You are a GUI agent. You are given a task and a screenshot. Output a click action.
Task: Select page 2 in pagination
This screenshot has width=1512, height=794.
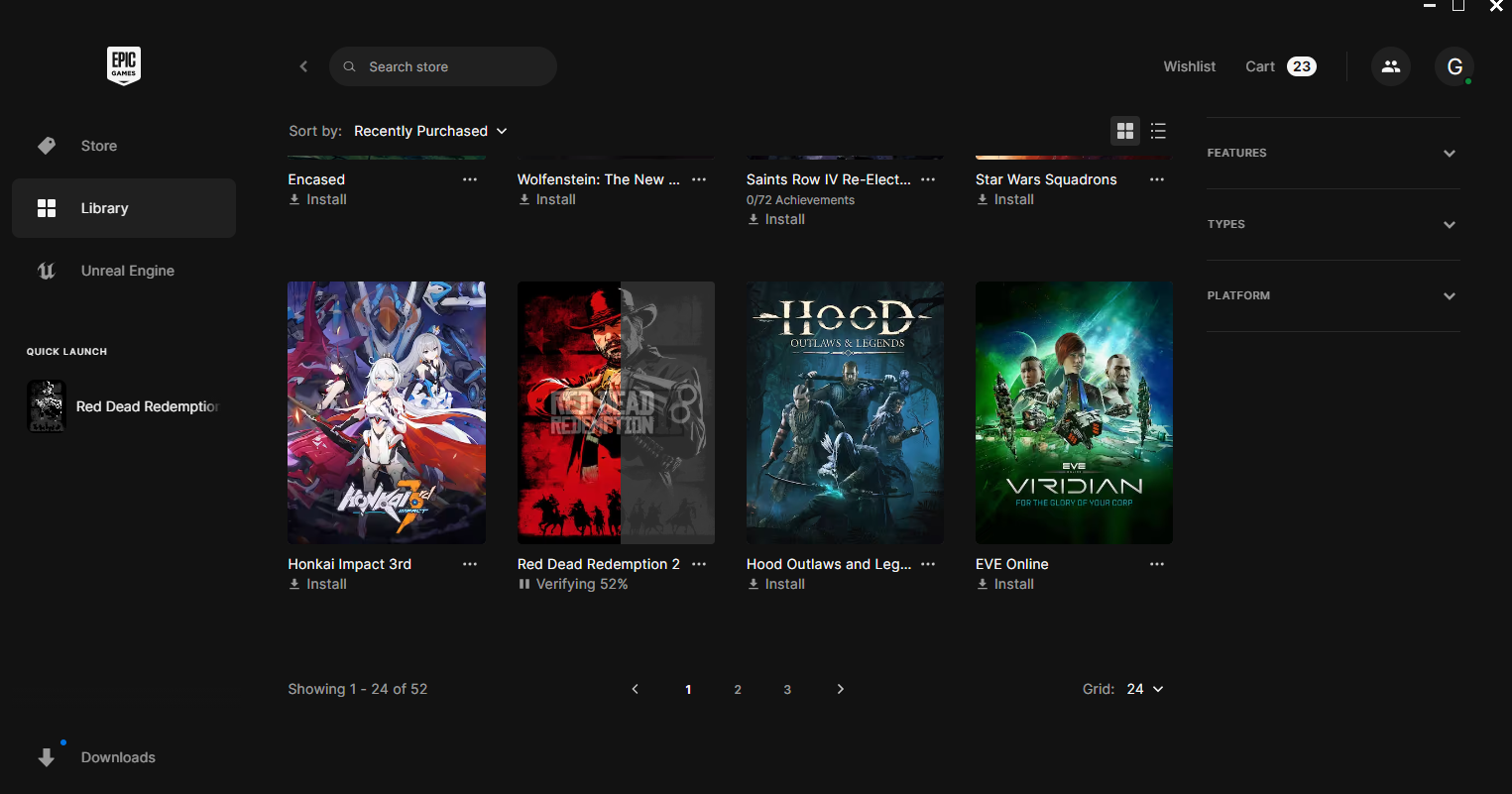point(738,689)
